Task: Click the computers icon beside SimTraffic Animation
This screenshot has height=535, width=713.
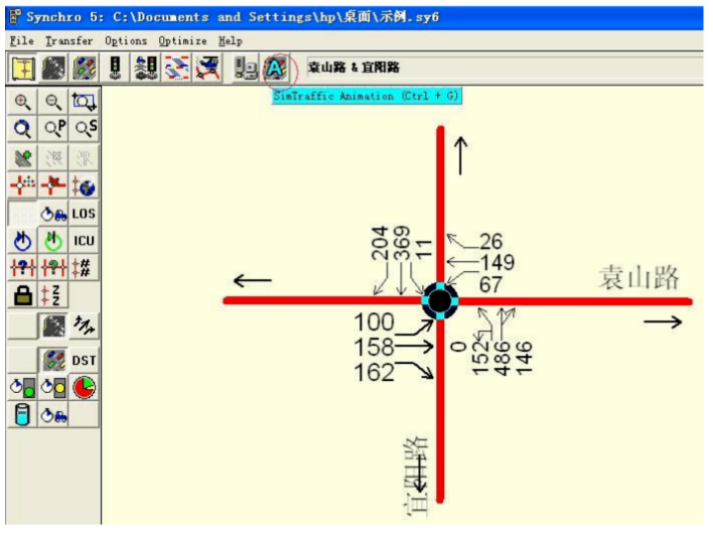Action: click(x=246, y=69)
